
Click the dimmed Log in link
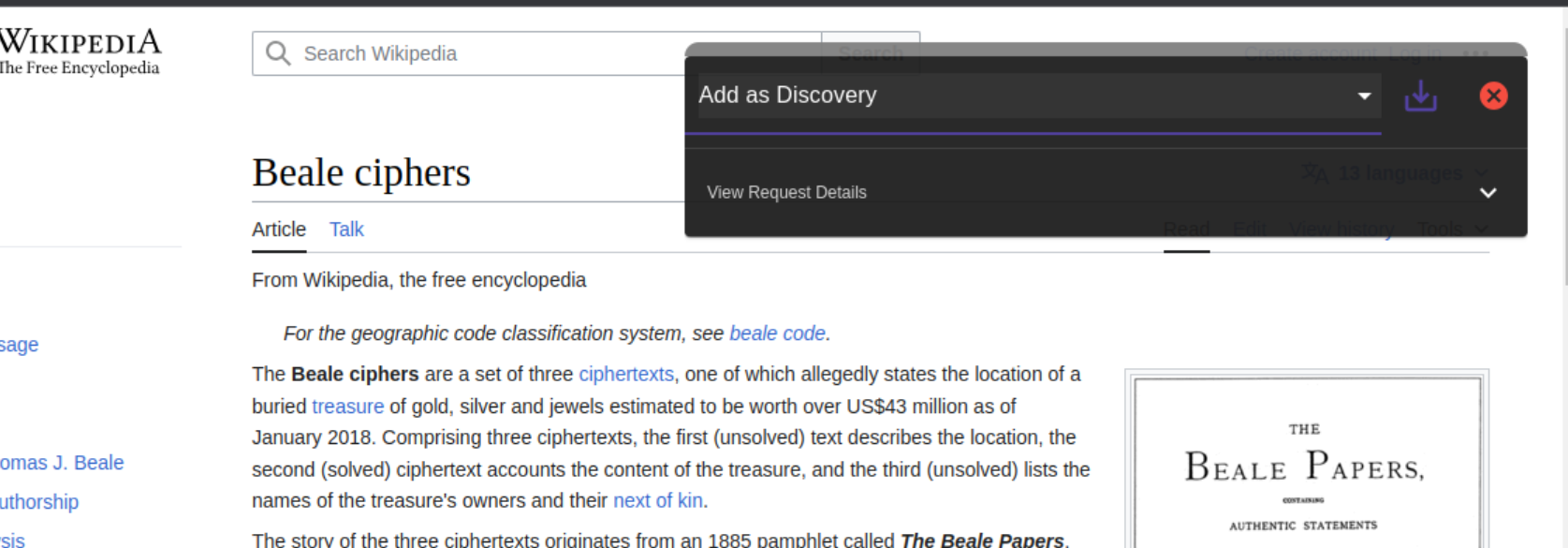click(1414, 53)
